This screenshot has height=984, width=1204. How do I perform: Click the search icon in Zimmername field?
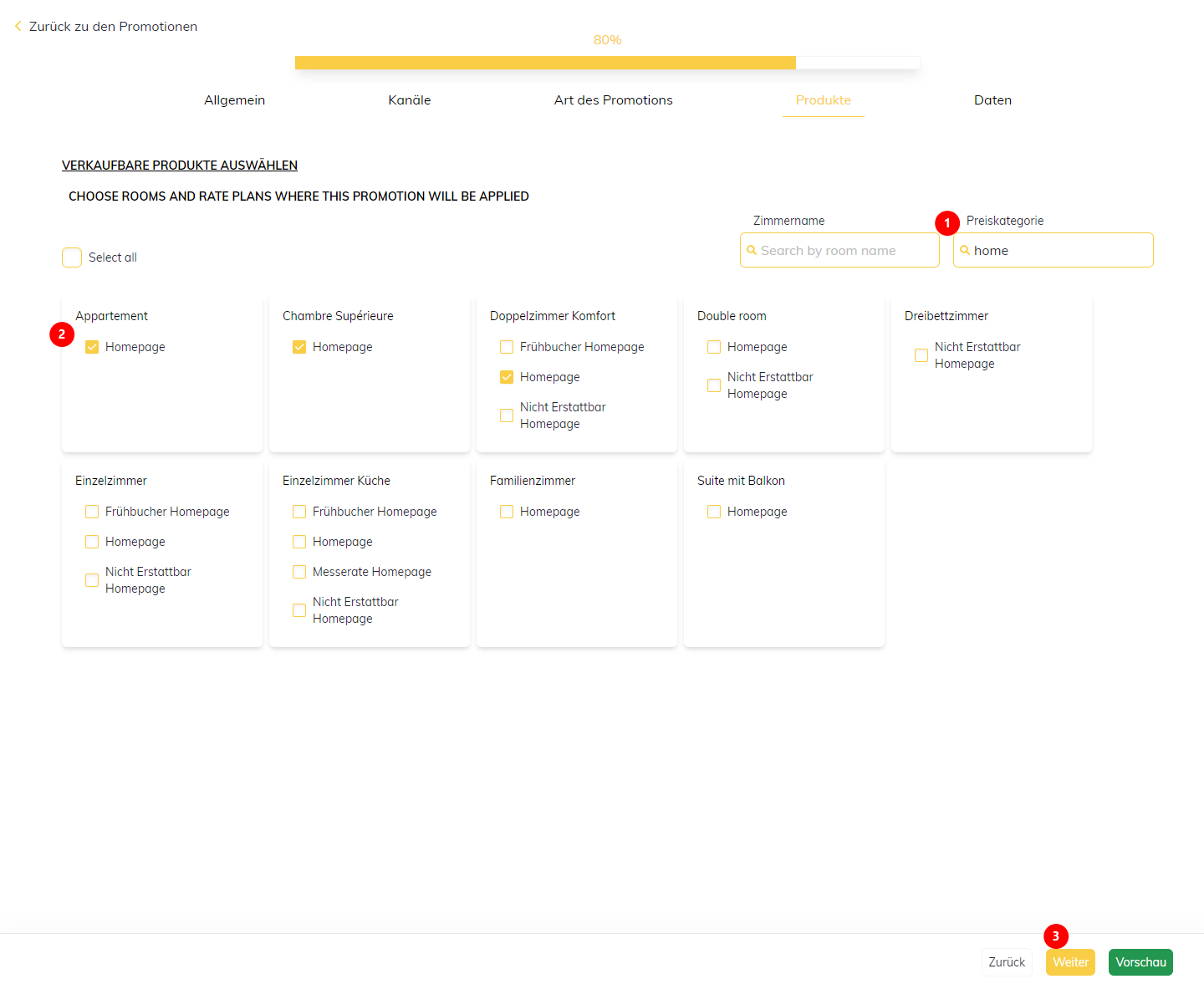[752, 250]
